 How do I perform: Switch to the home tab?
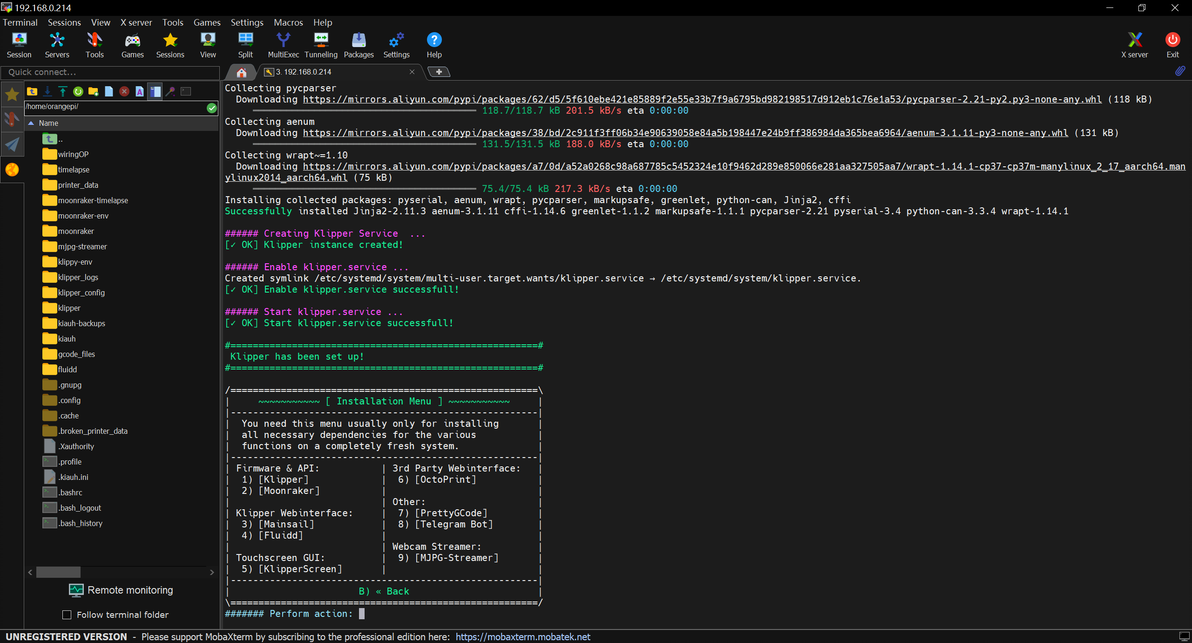tap(241, 72)
